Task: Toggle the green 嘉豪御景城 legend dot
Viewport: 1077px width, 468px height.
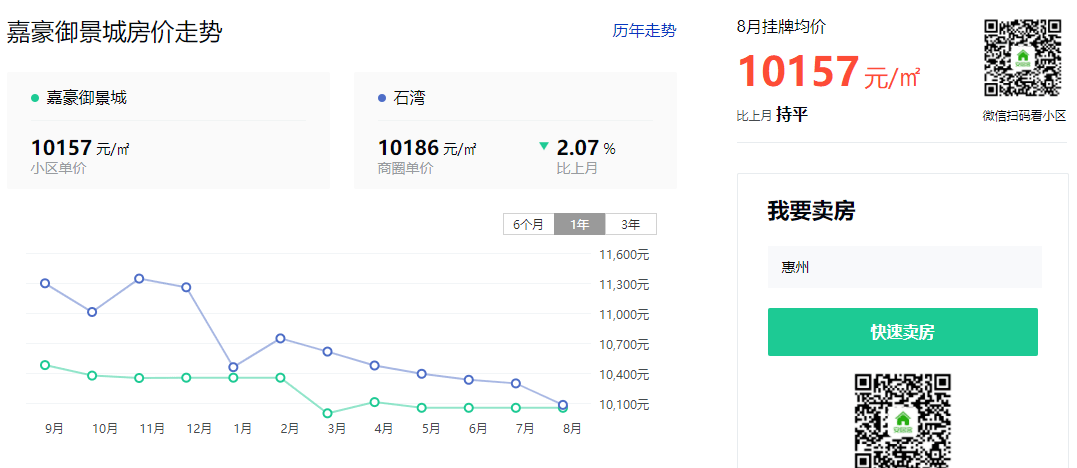Action: coord(35,98)
